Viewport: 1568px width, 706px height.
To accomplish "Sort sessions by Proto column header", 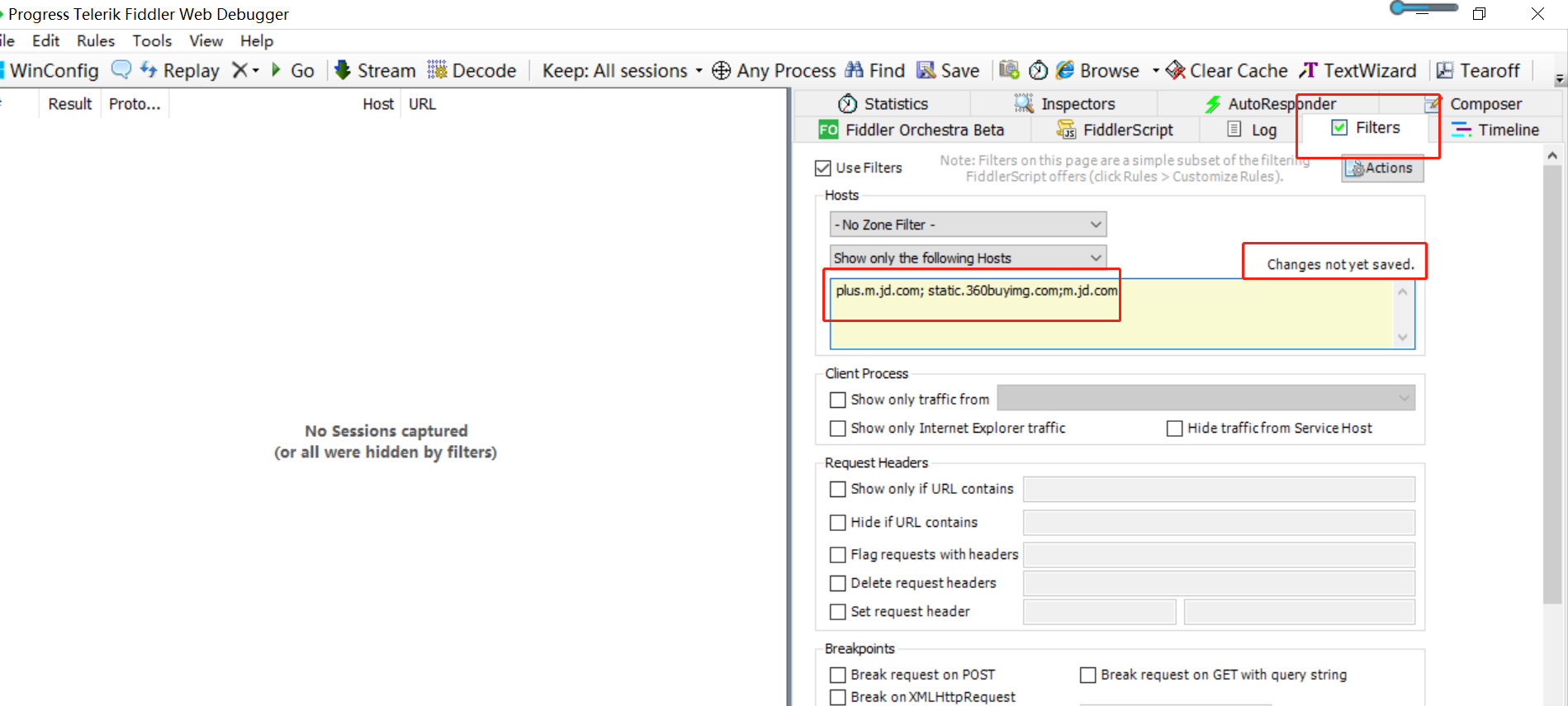I will [135, 104].
